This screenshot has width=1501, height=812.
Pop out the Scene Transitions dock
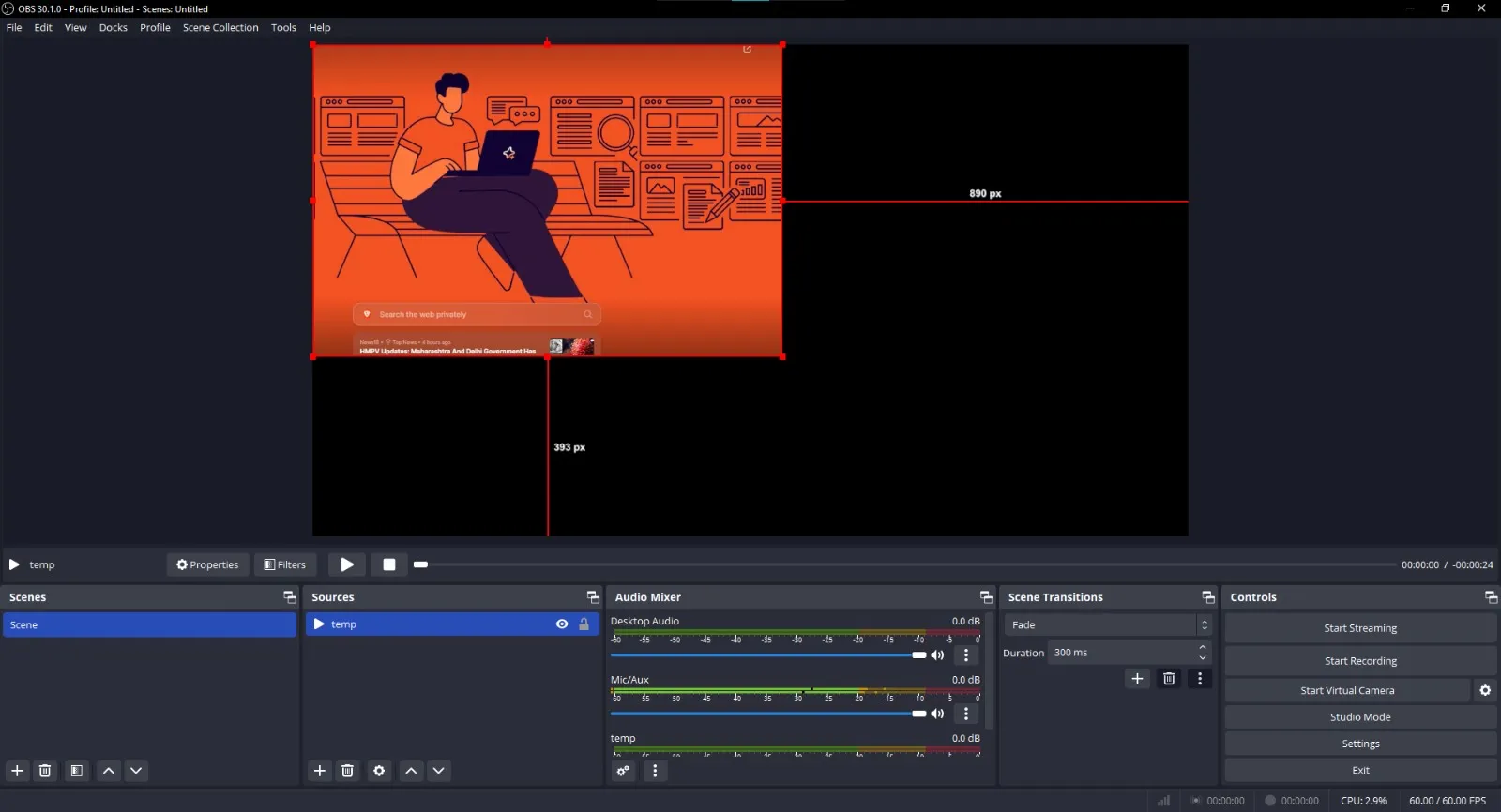point(1208,597)
